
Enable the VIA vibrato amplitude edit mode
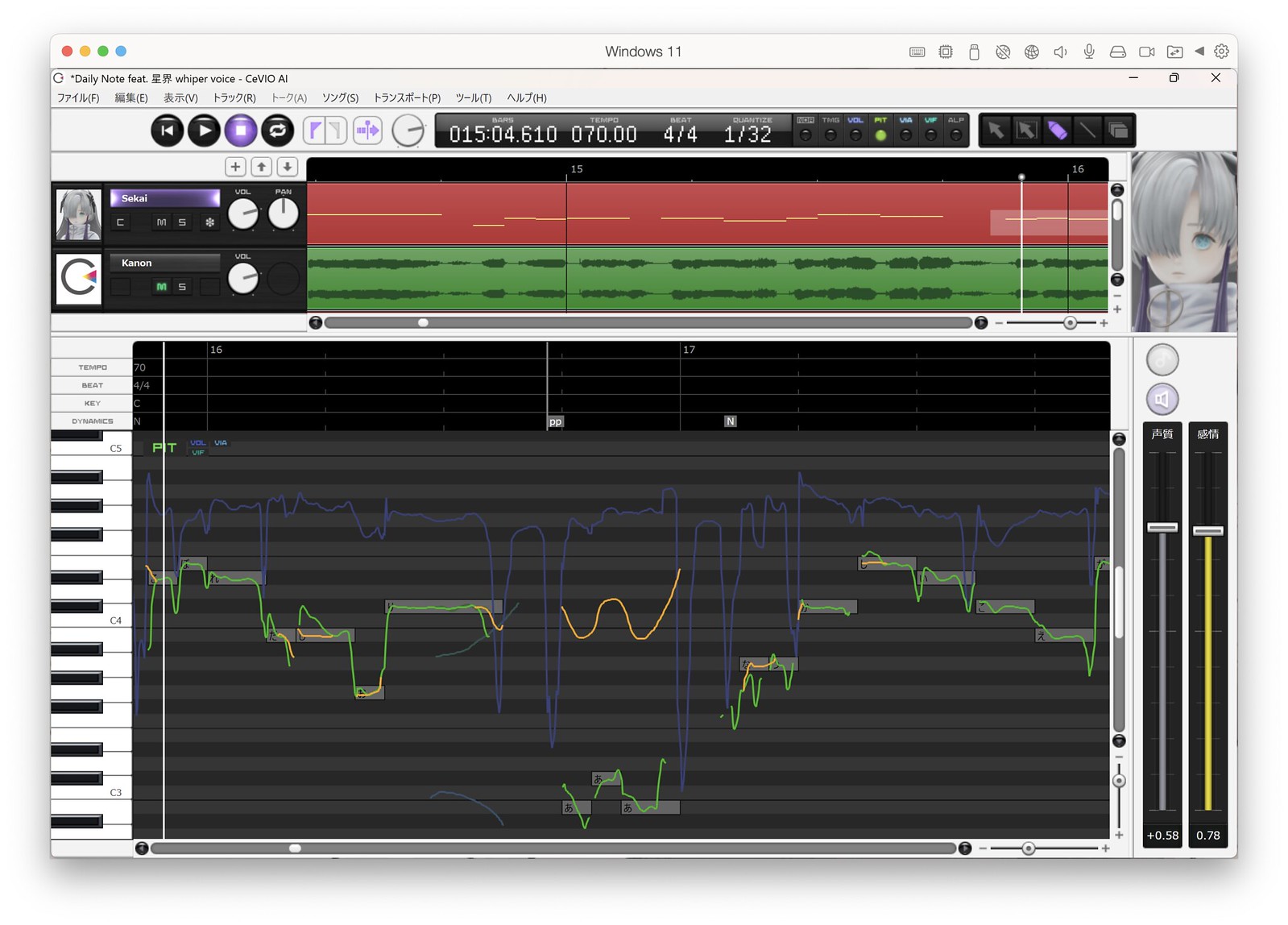click(906, 131)
